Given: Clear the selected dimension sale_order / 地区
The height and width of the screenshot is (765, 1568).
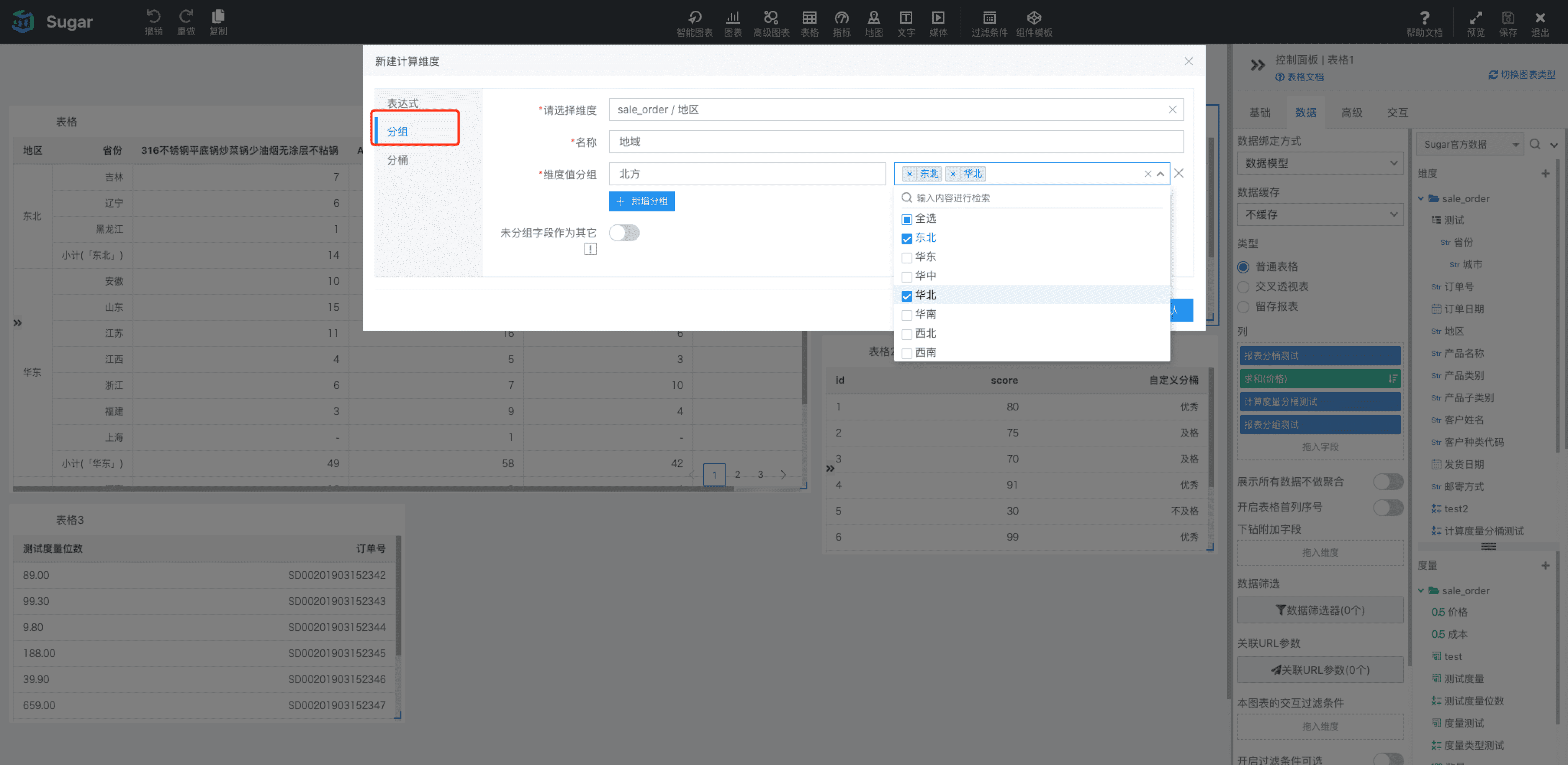Looking at the screenshot, I should click(1172, 110).
